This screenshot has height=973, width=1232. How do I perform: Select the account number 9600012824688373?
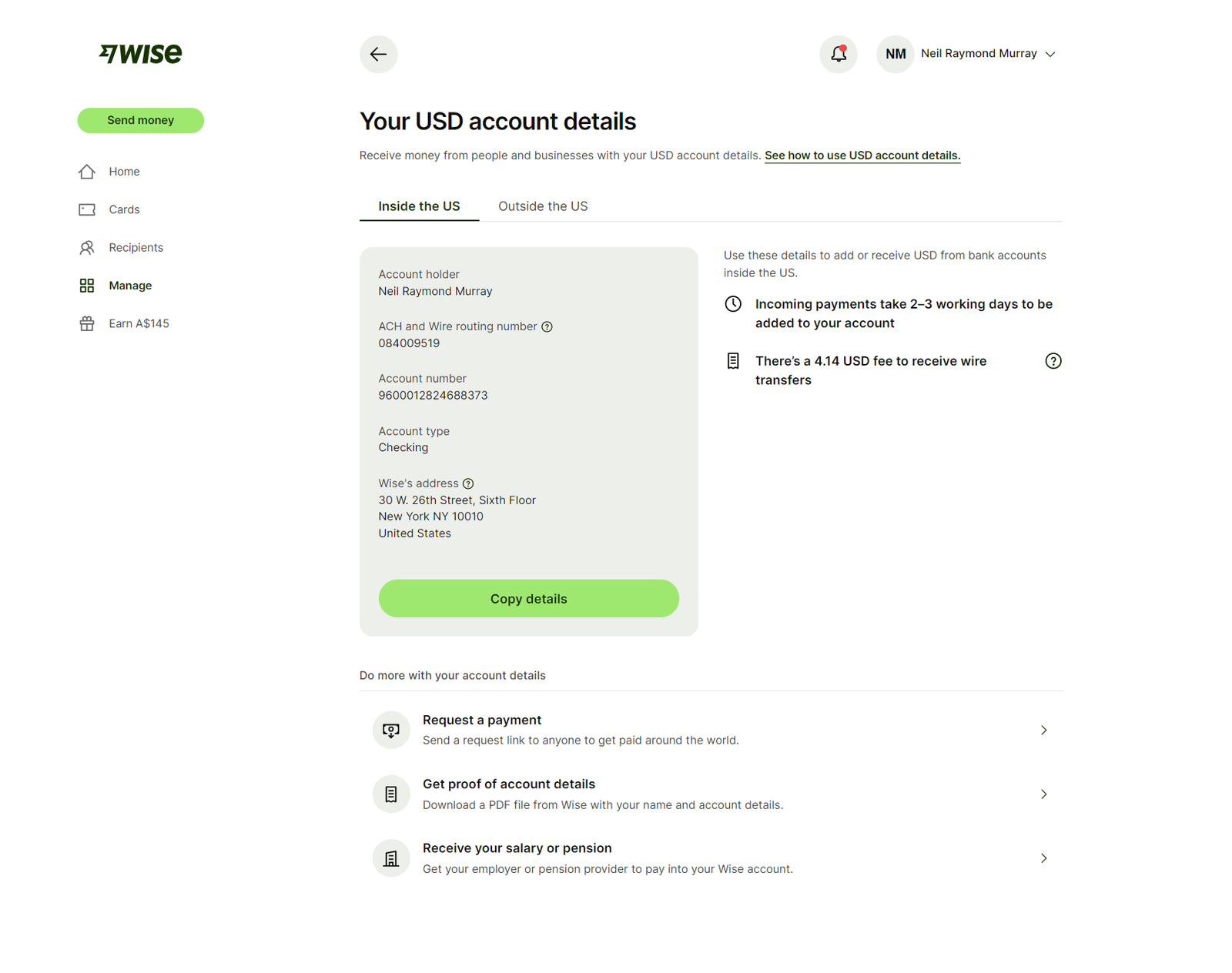[x=433, y=396]
